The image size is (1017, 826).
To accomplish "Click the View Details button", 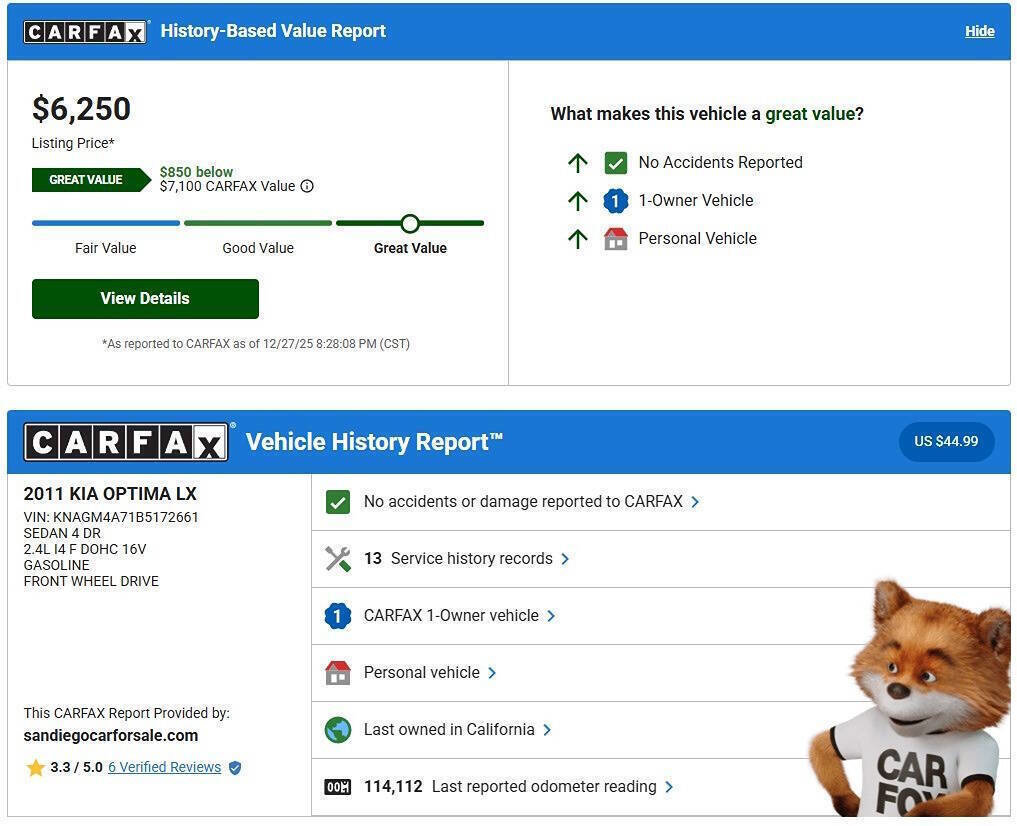I will click(145, 298).
